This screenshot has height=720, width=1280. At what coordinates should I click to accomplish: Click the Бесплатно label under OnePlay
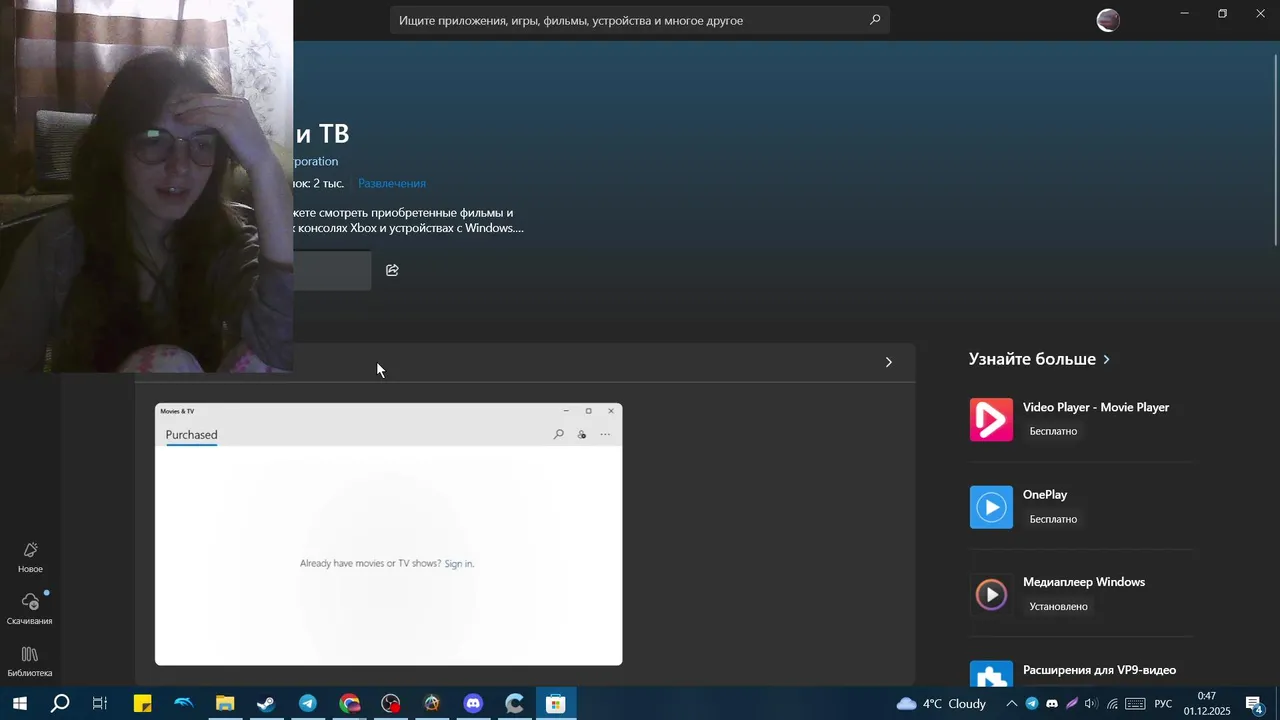pyautogui.click(x=1053, y=519)
